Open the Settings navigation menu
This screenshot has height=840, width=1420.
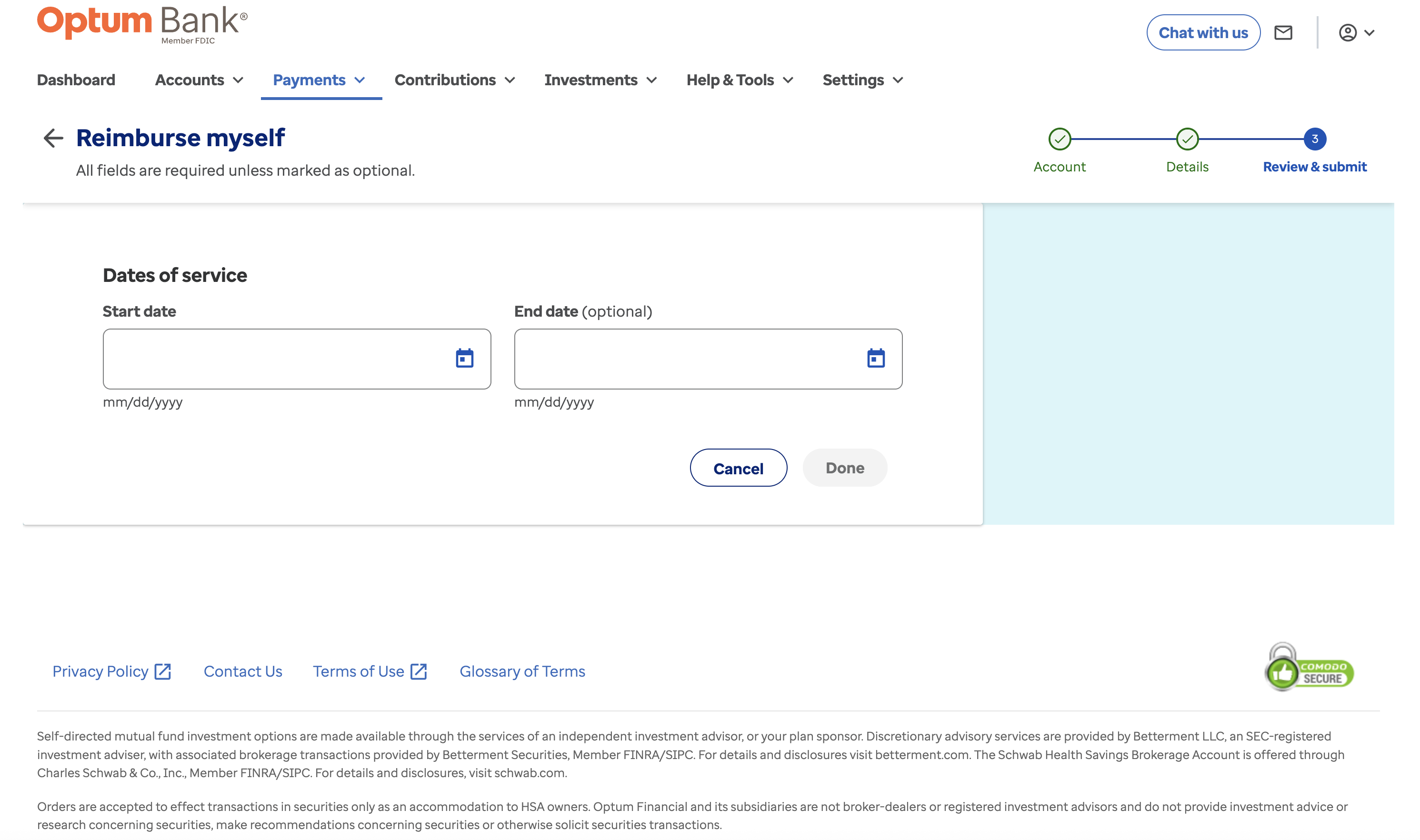click(862, 80)
